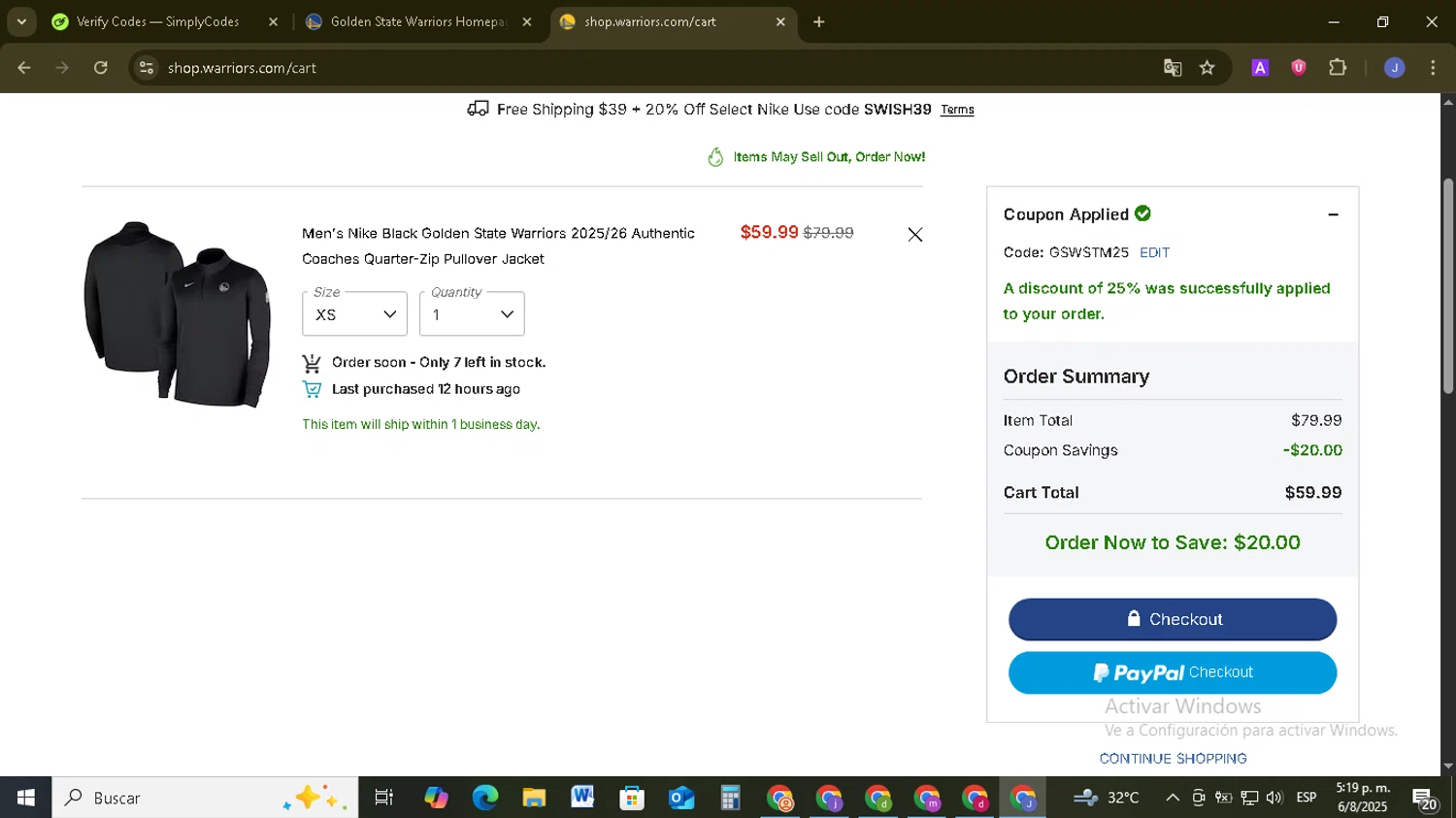1456x818 pixels.
Task: Open the notification center icon
Action: [x=1425, y=799]
